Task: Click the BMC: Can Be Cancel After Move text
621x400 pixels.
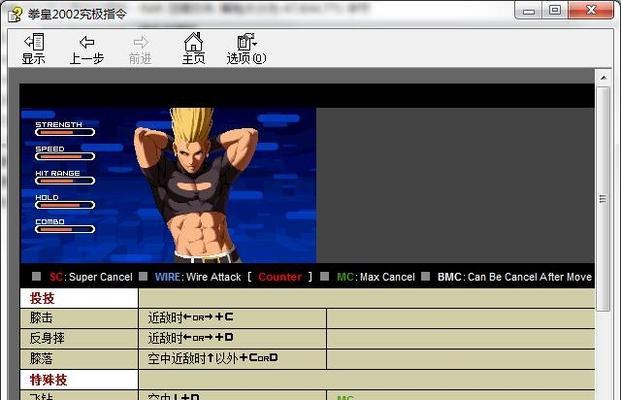Action: [x=514, y=277]
